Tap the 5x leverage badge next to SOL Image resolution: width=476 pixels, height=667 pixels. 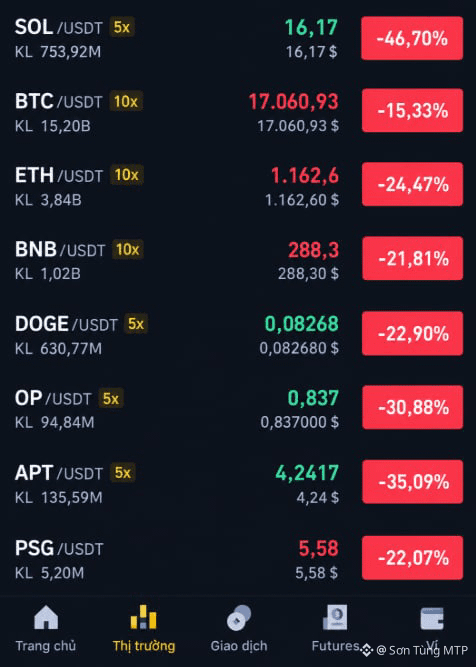(122, 27)
